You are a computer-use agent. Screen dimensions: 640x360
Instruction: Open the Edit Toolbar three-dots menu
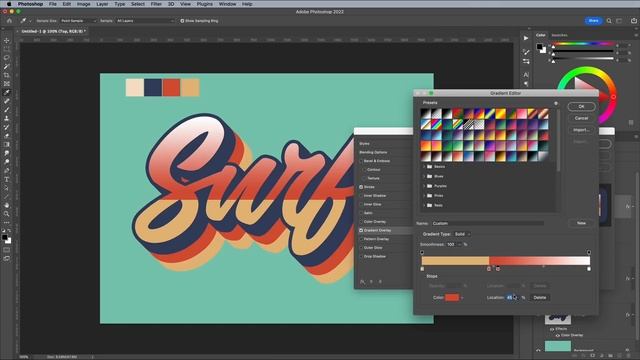pyautogui.click(x=7, y=222)
